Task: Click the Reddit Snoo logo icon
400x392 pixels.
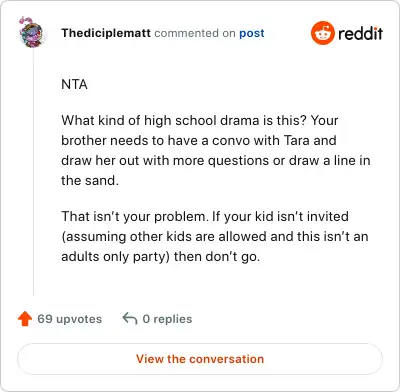Action: point(322,33)
